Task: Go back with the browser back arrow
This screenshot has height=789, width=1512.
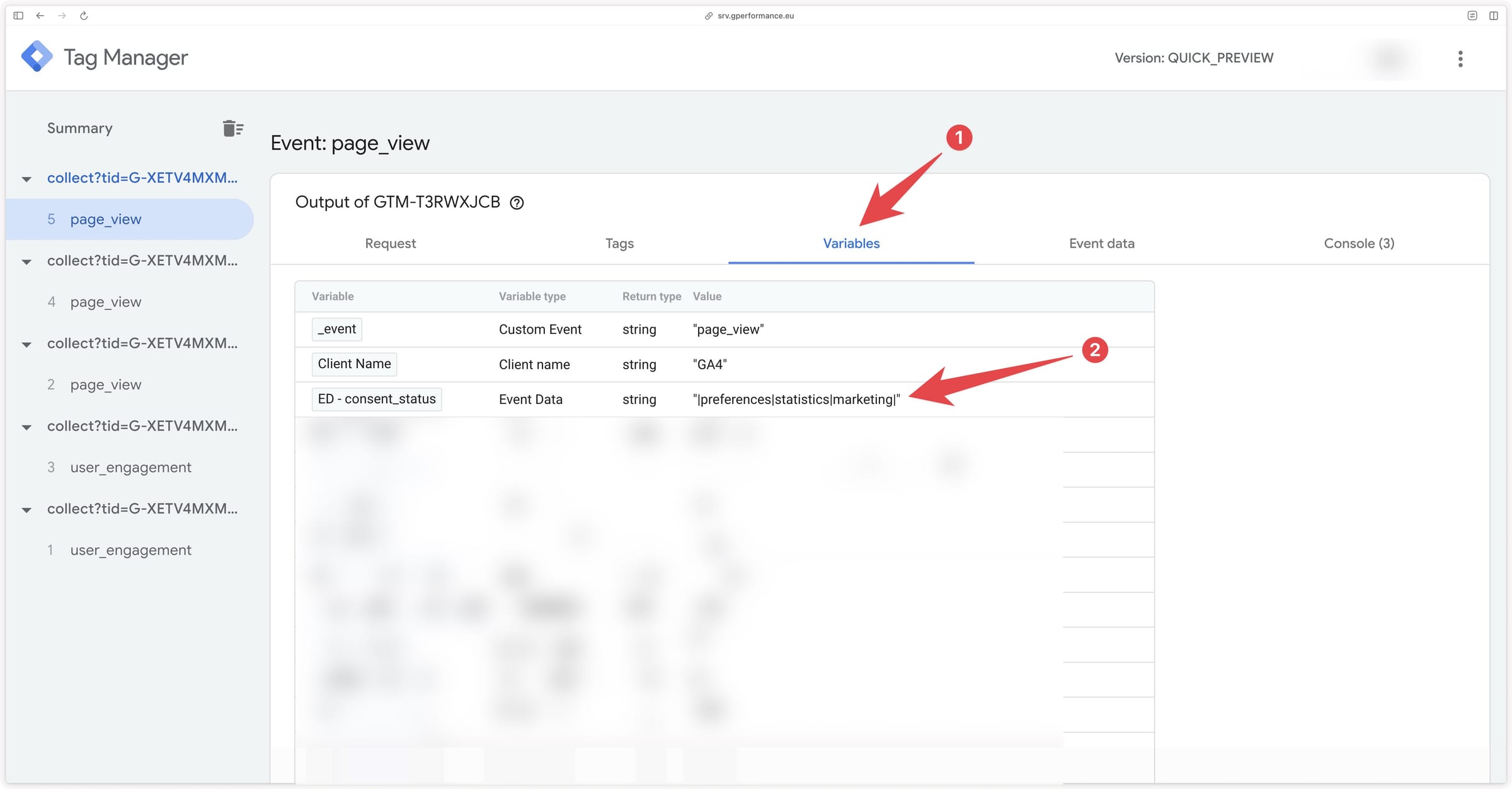Action: click(x=40, y=16)
